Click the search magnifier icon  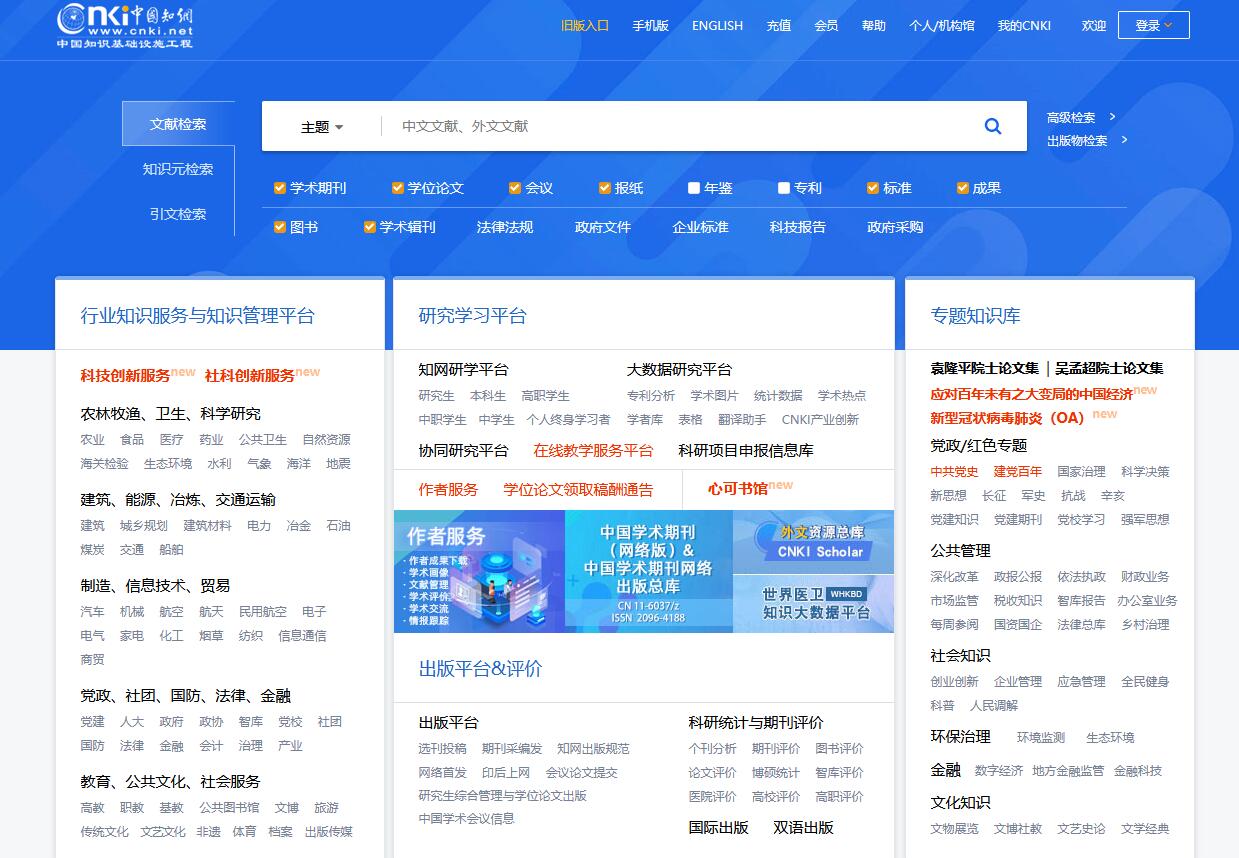coord(992,125)
